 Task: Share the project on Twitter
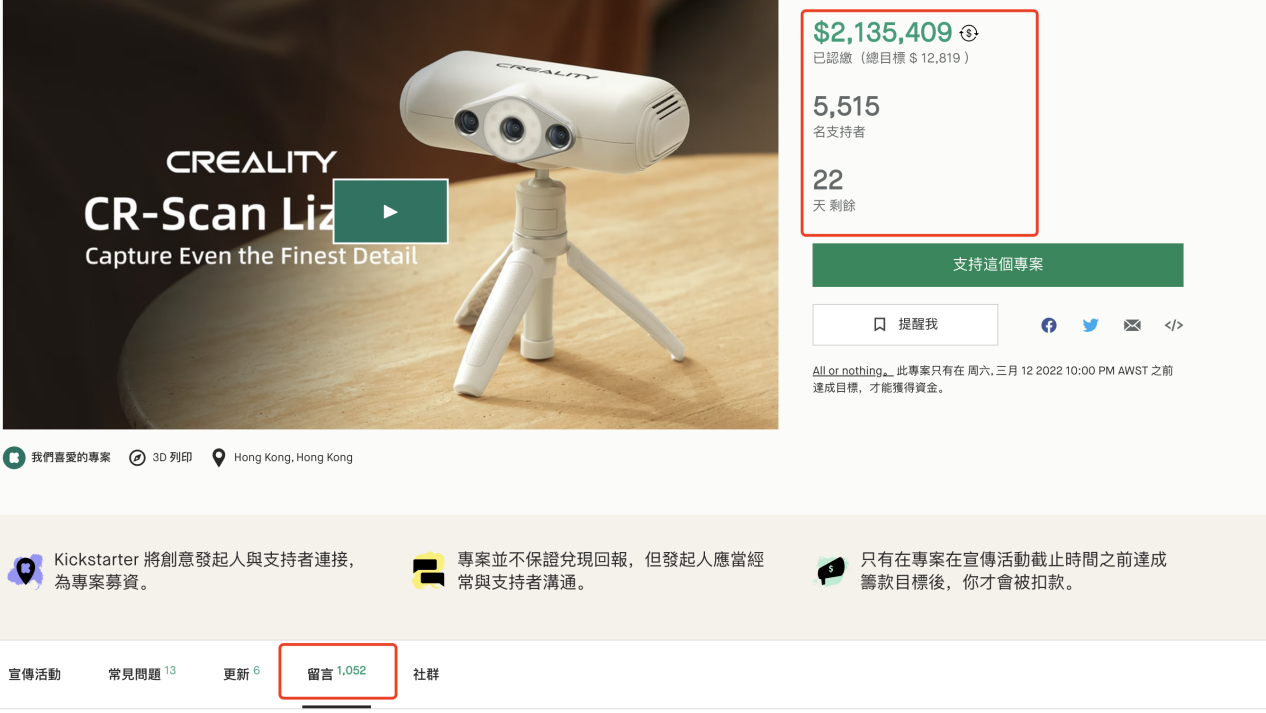[x=1090, y=324]
